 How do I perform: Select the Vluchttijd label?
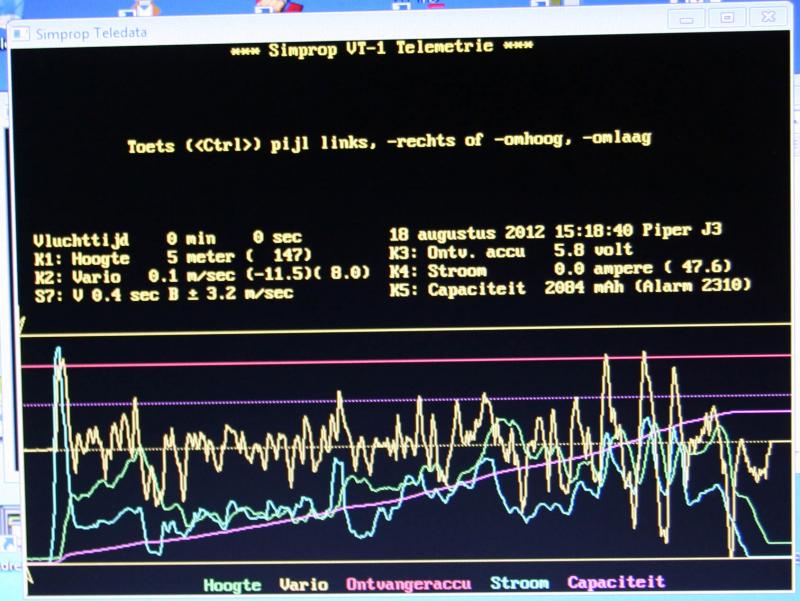pyautogui.click(x=81, y=240)
